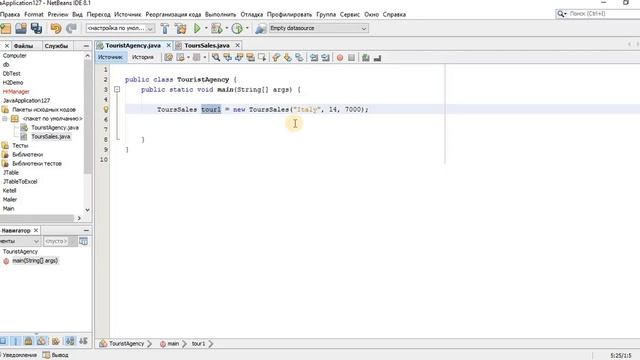Click the Источник view button
Screen dimensions: 640x360
pos(110,57)
